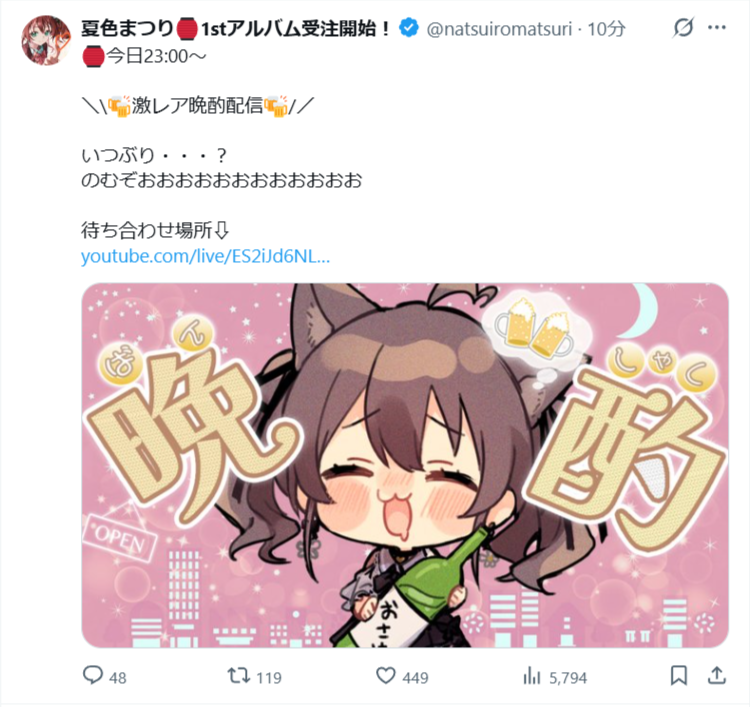Open the 晩酌 stream thumbnail image
This screenshot has width=750, height=707.
(x=405, y=465)
